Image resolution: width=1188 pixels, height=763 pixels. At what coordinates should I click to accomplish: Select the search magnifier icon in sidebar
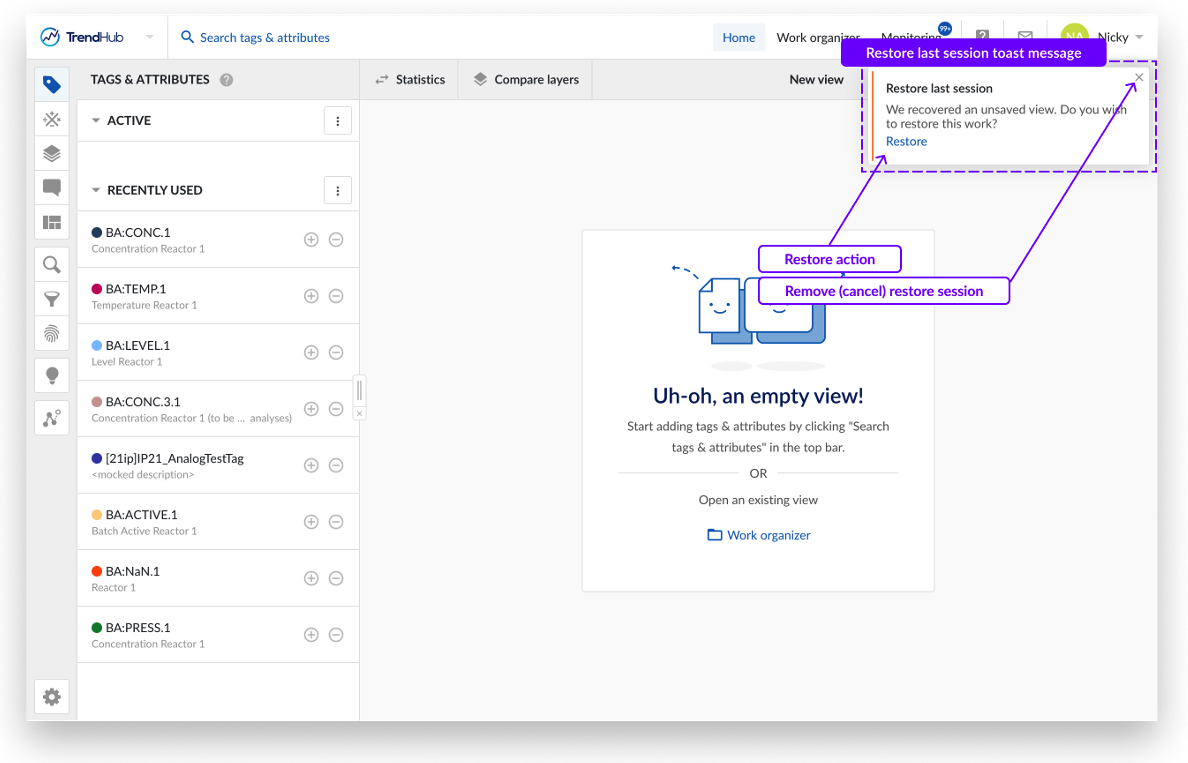click(52, 265)
